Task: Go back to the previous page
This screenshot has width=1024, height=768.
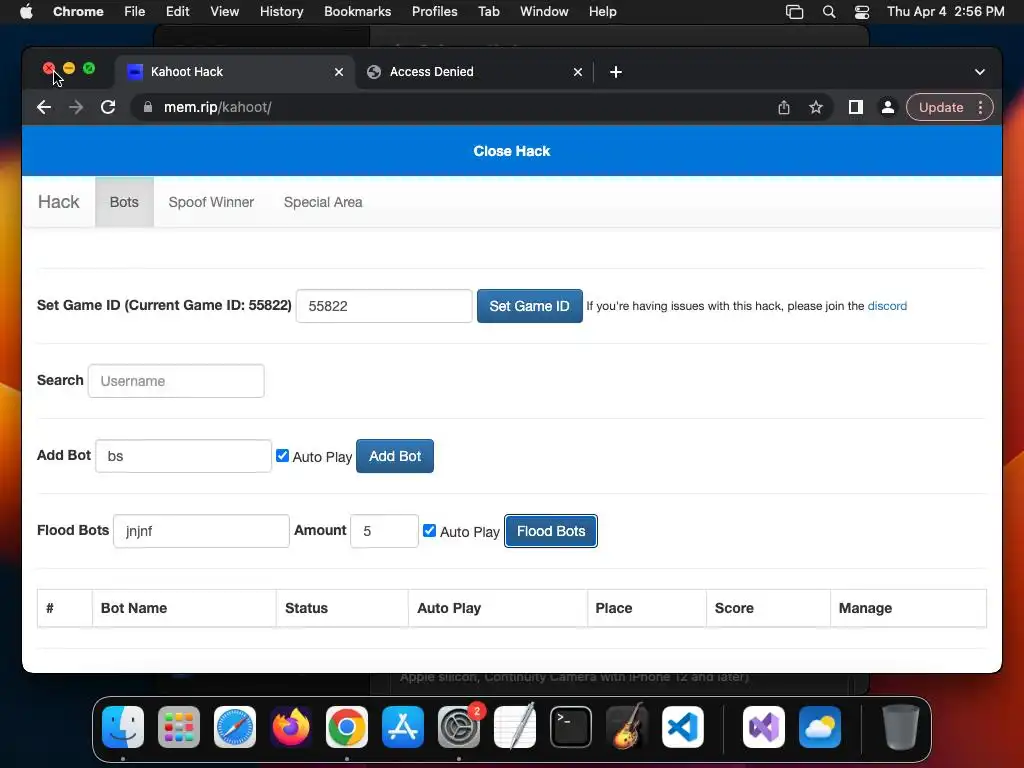Action: (x=44, y=107)
